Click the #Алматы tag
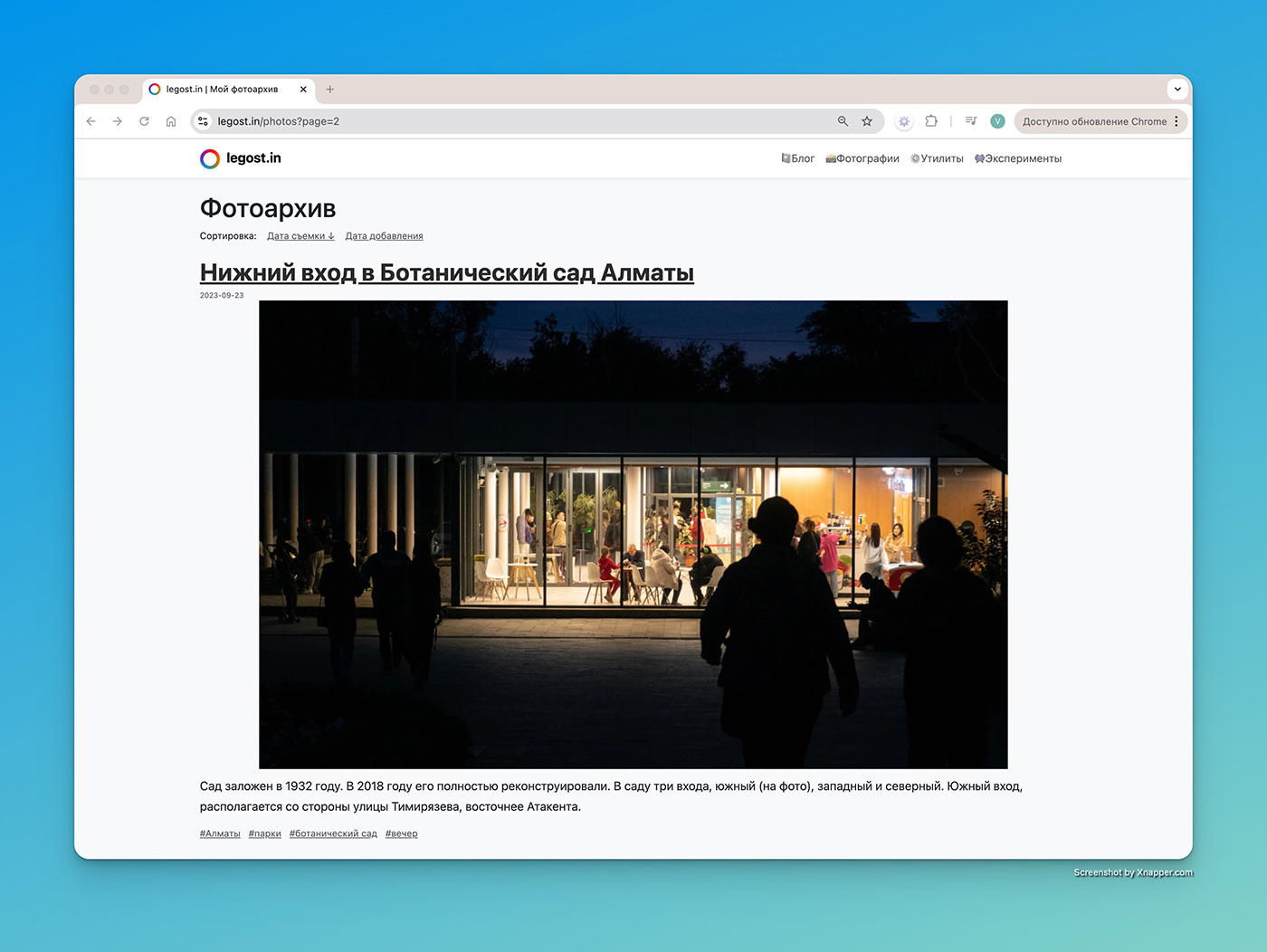The width and height of the screenshot is (1267, 952). click(220, 833)
